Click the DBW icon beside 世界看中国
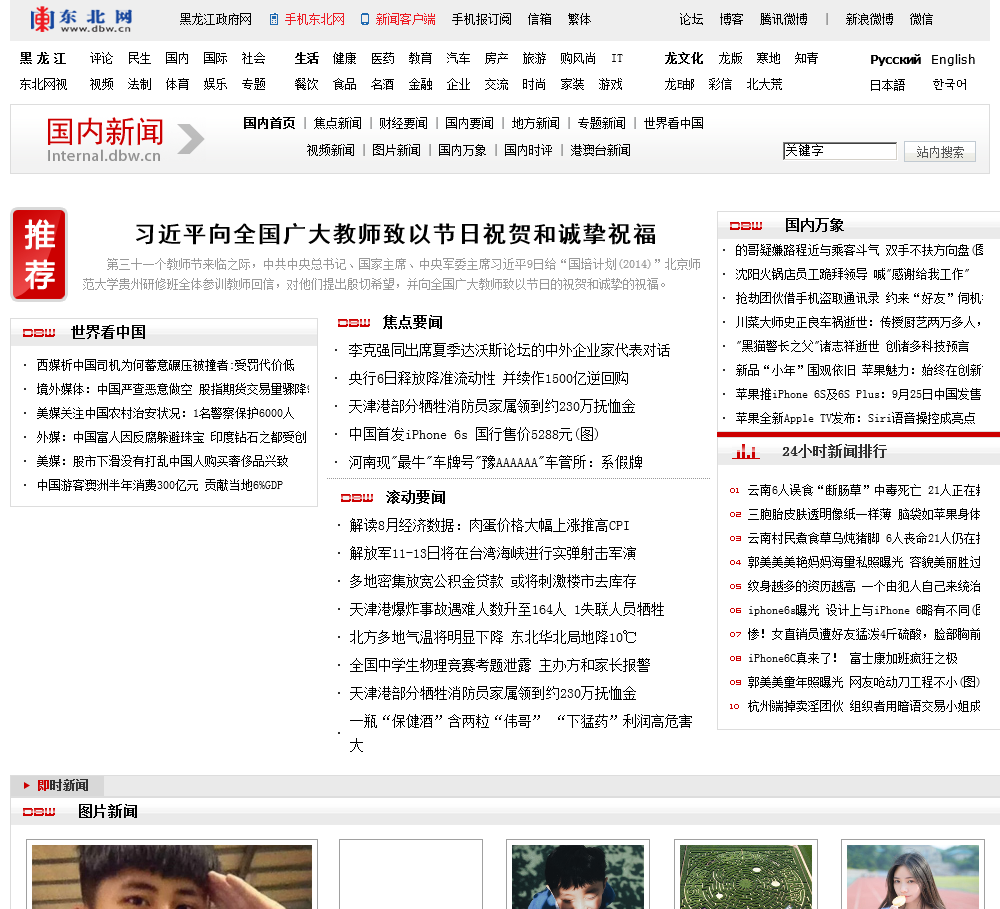Screen dimensions: 1000x909 [39, 332]
